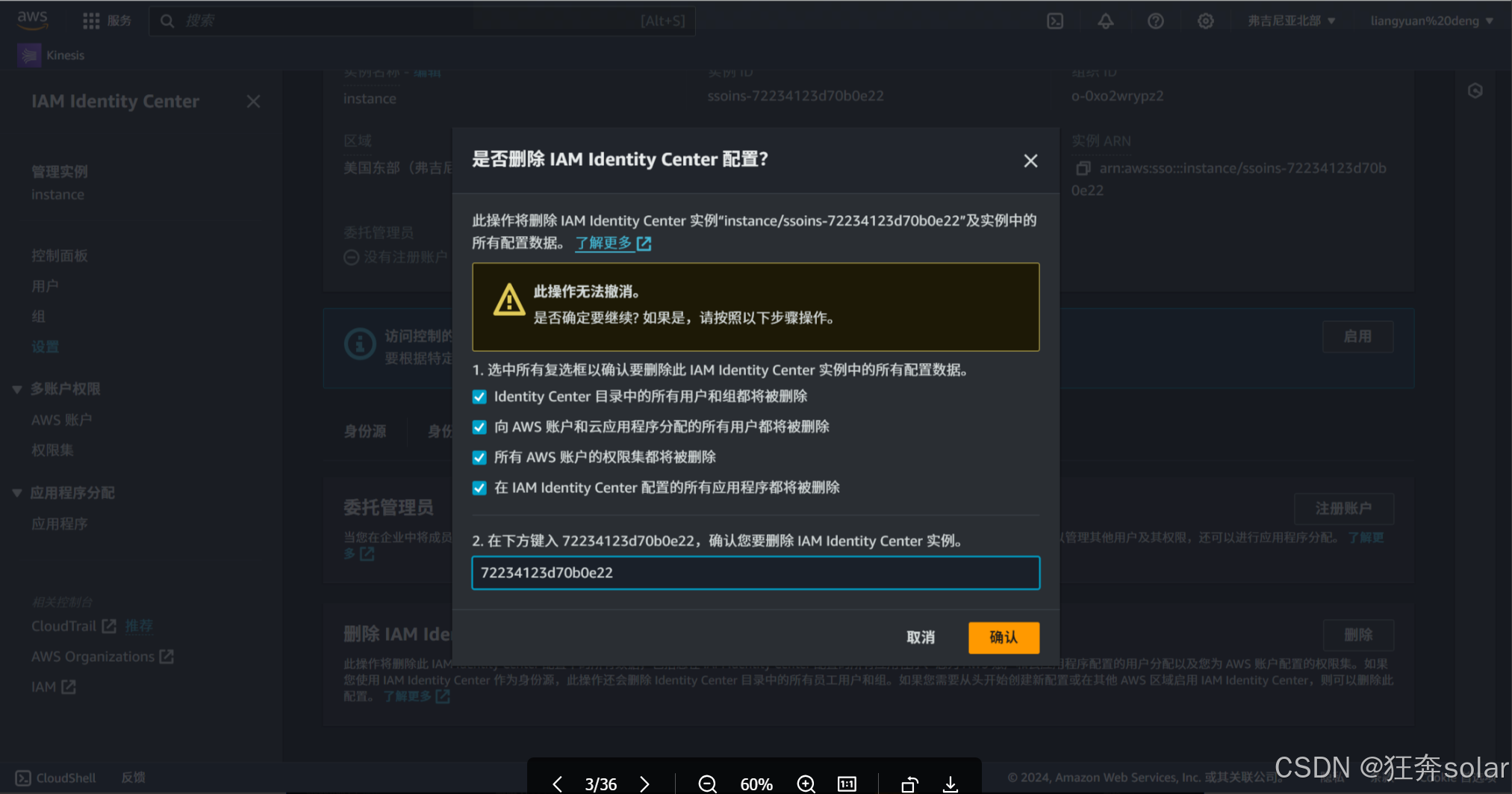This screenshot has width=1512, height=794.
Task: Open the settings gear icon in top bar
Action: 1206,21
